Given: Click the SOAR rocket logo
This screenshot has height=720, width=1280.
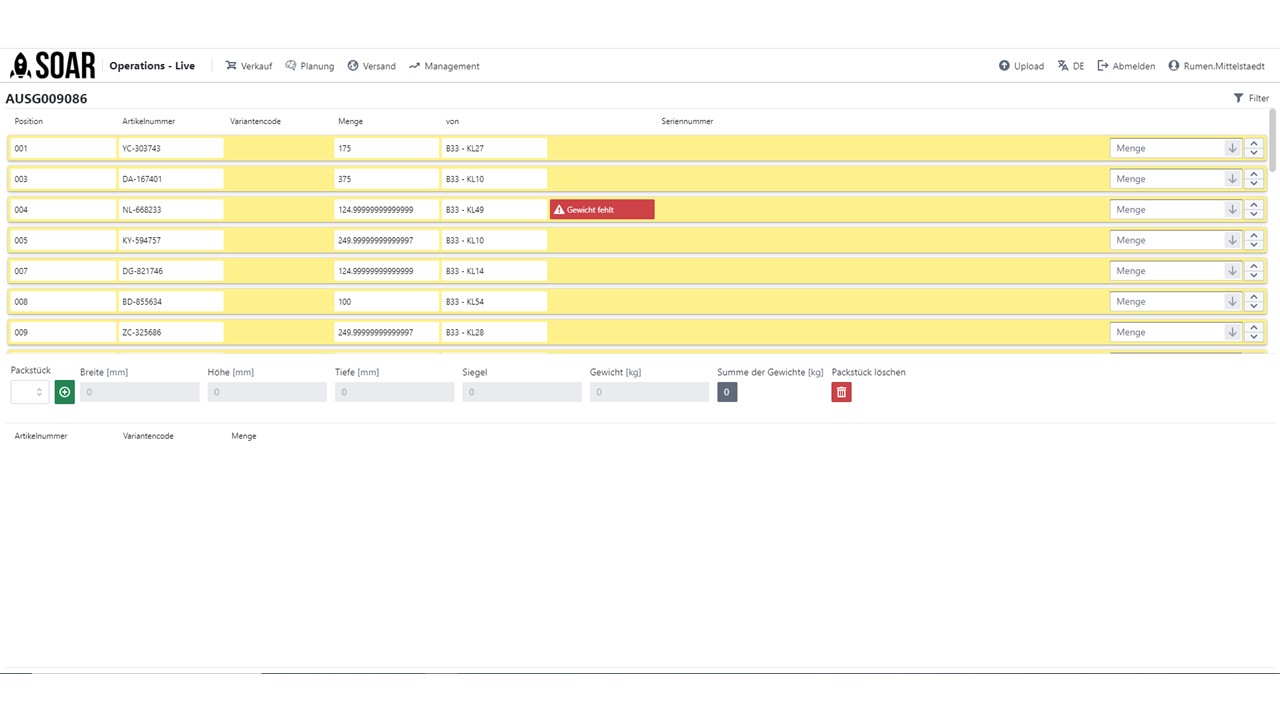Looking at the screenshot, I should pyautogui.click(x=52, y=66).
